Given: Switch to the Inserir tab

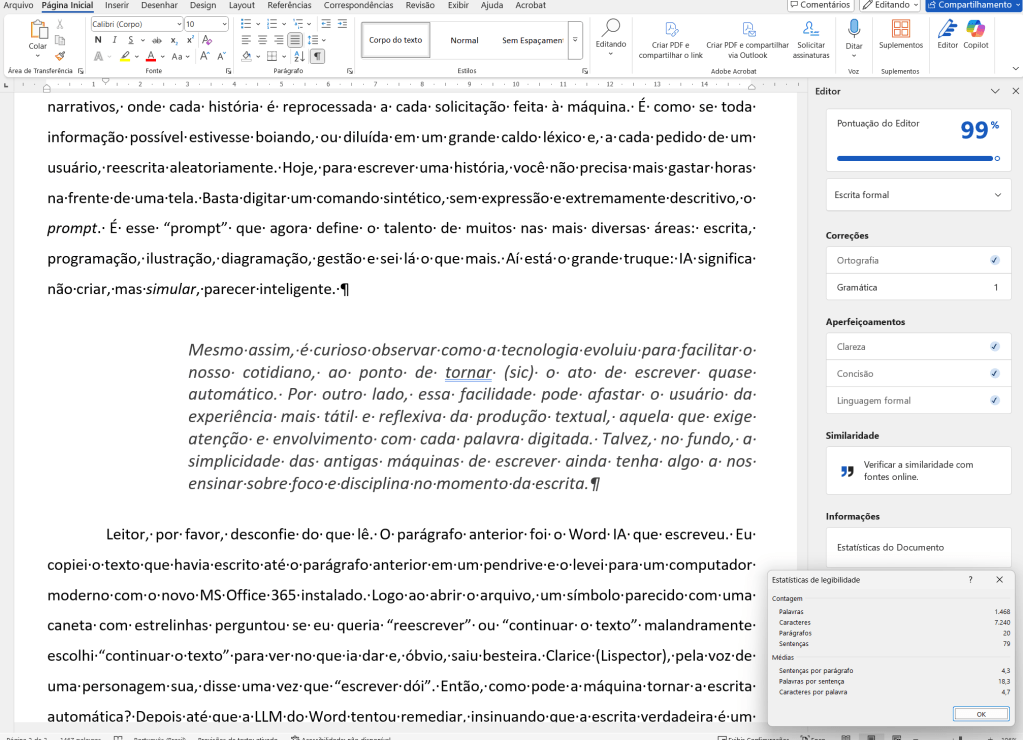Looking at the screenshot, I should [x=117, y=5].
